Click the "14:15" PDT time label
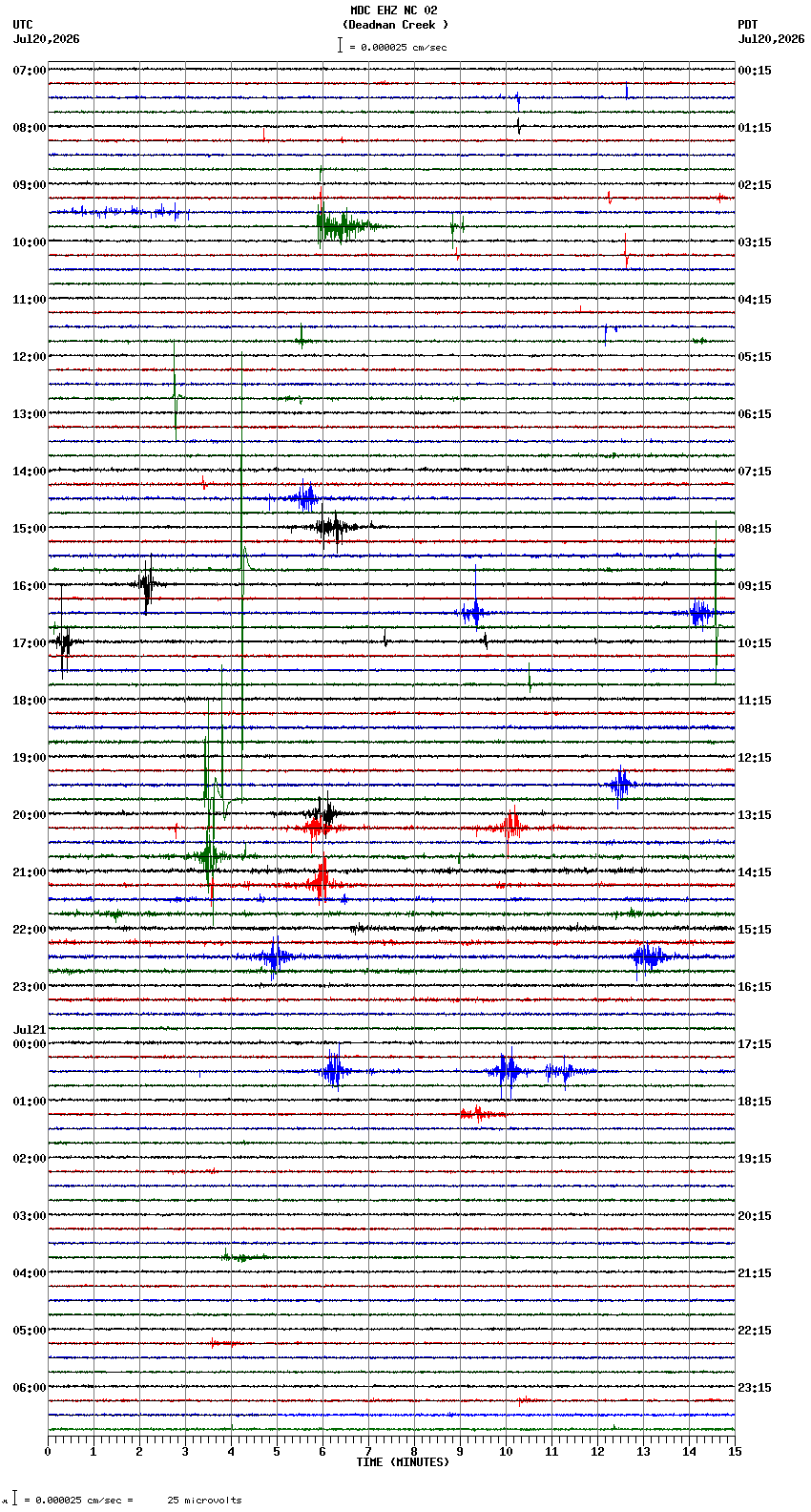 755,872
